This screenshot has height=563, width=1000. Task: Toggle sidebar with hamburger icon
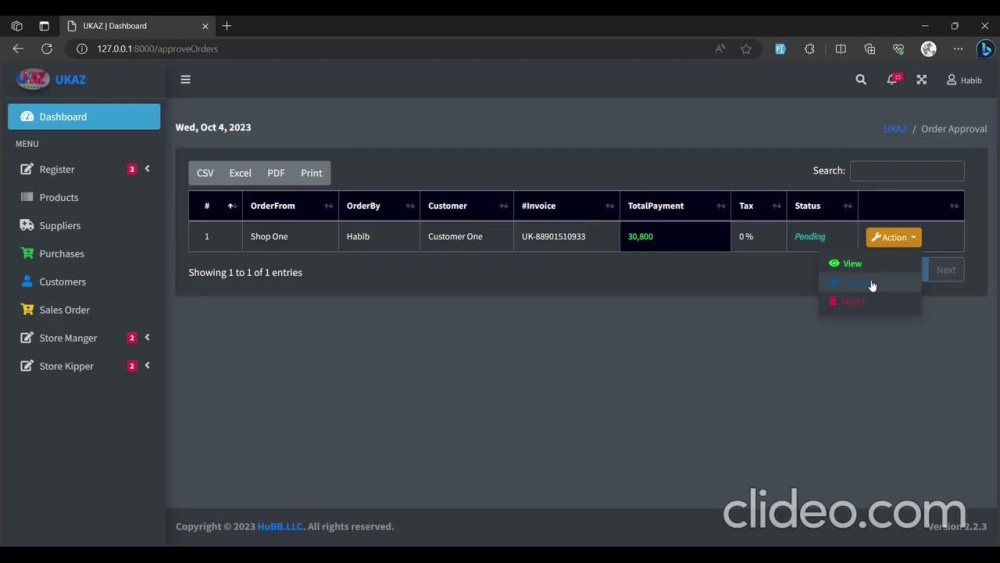186,80
